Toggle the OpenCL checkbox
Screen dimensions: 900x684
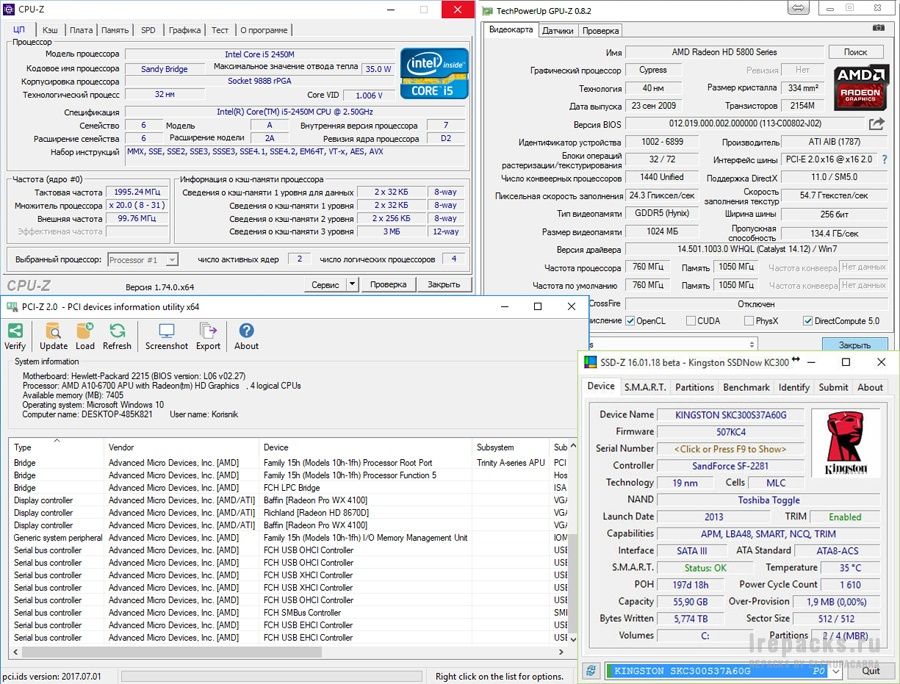pos(630,321)
